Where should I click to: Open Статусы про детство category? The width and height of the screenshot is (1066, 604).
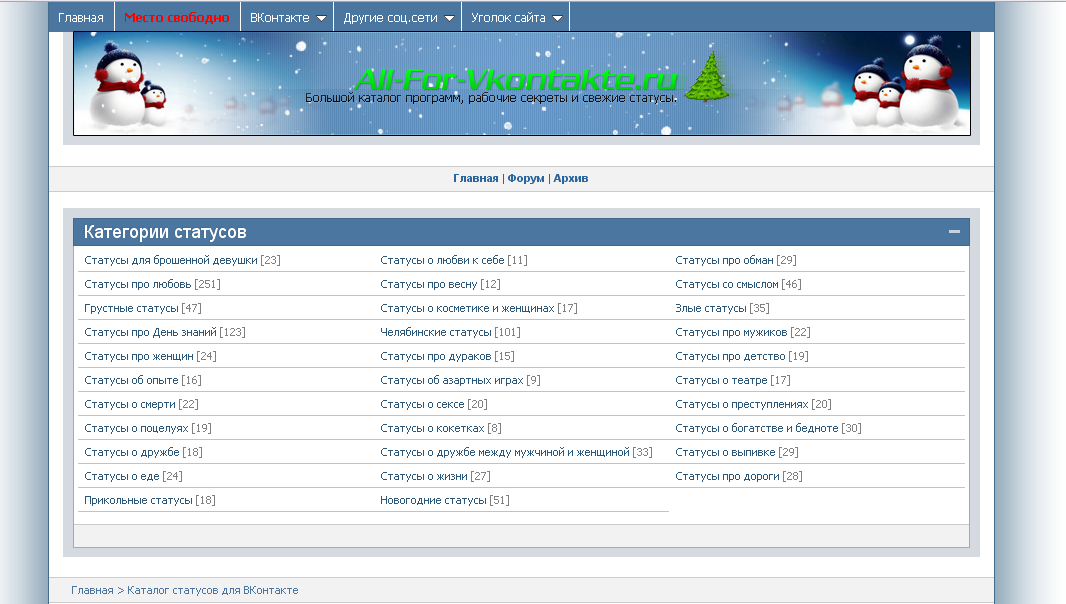(x=730, y=356)
